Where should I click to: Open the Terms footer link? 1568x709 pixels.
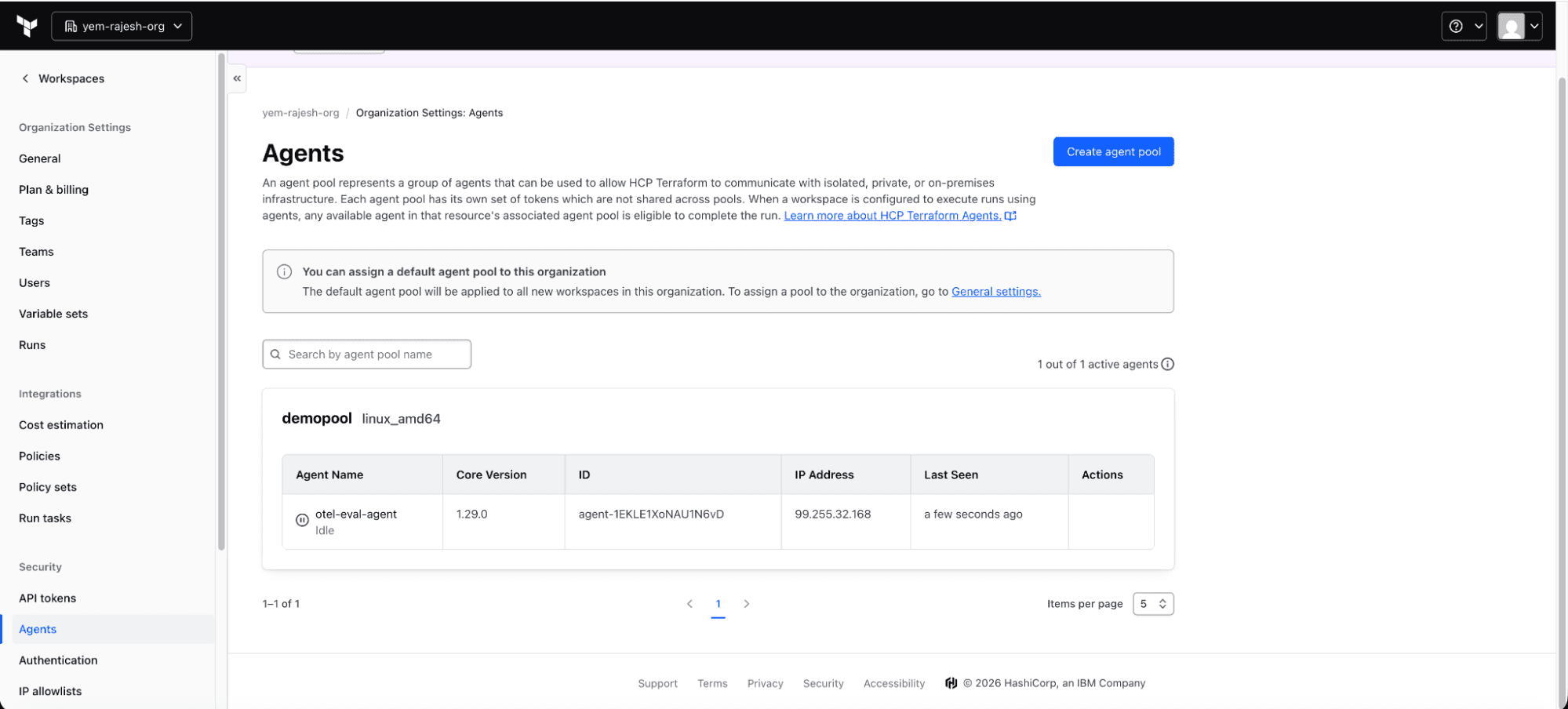(x=712, y=684)
